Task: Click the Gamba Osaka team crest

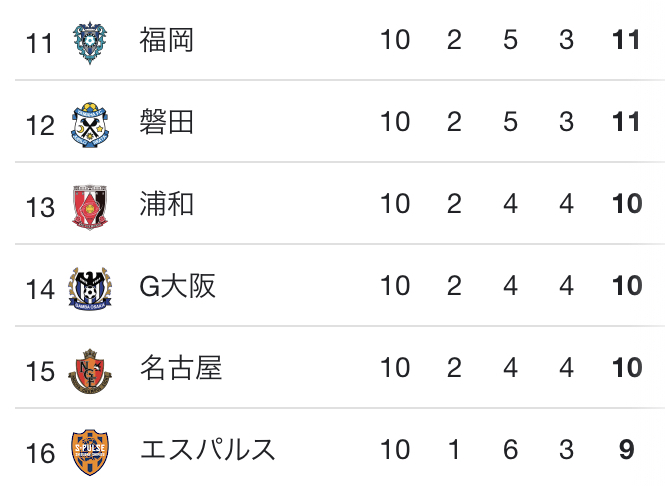Action: (90, 289)
